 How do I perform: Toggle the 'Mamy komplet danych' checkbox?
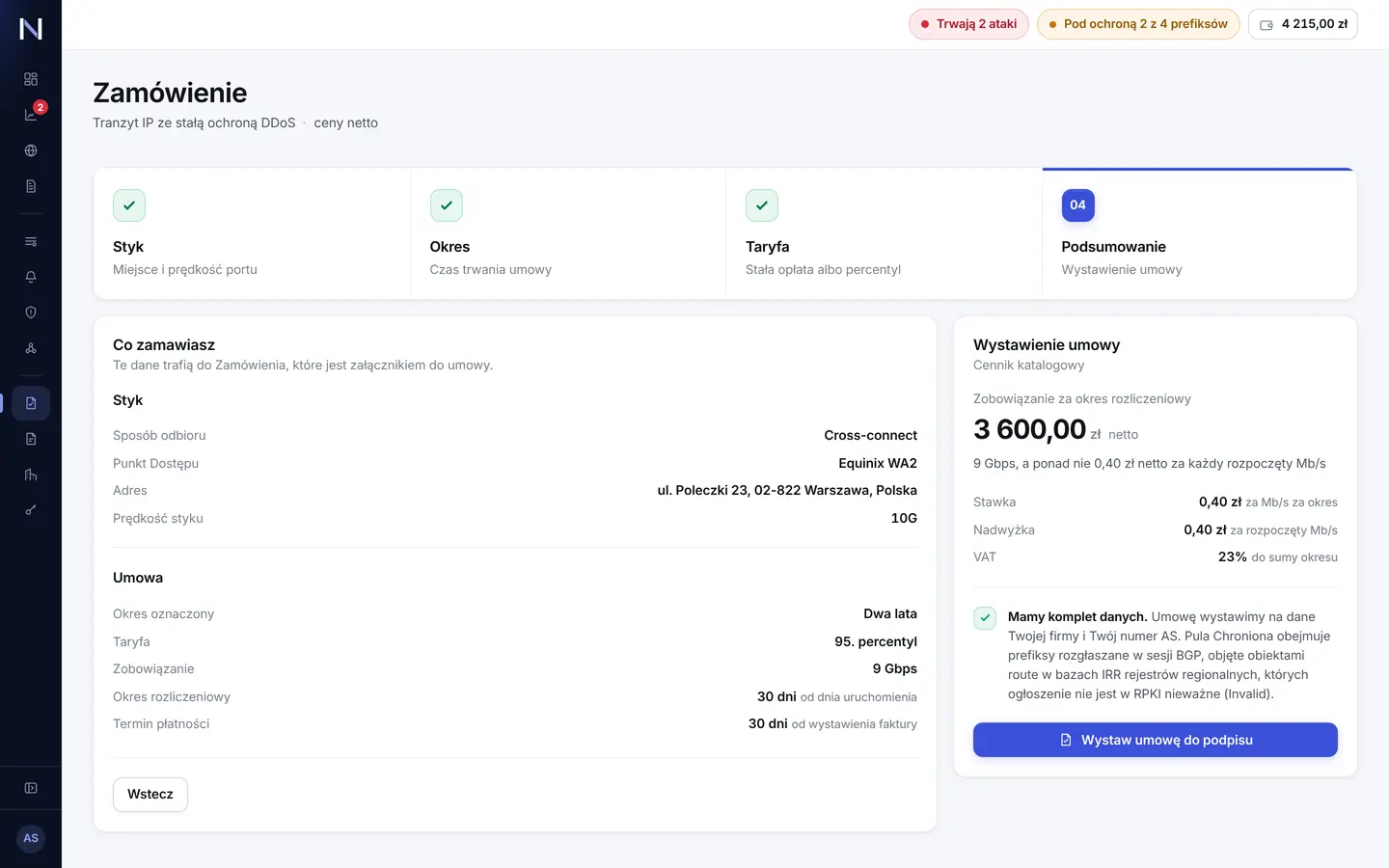(985, 618)
